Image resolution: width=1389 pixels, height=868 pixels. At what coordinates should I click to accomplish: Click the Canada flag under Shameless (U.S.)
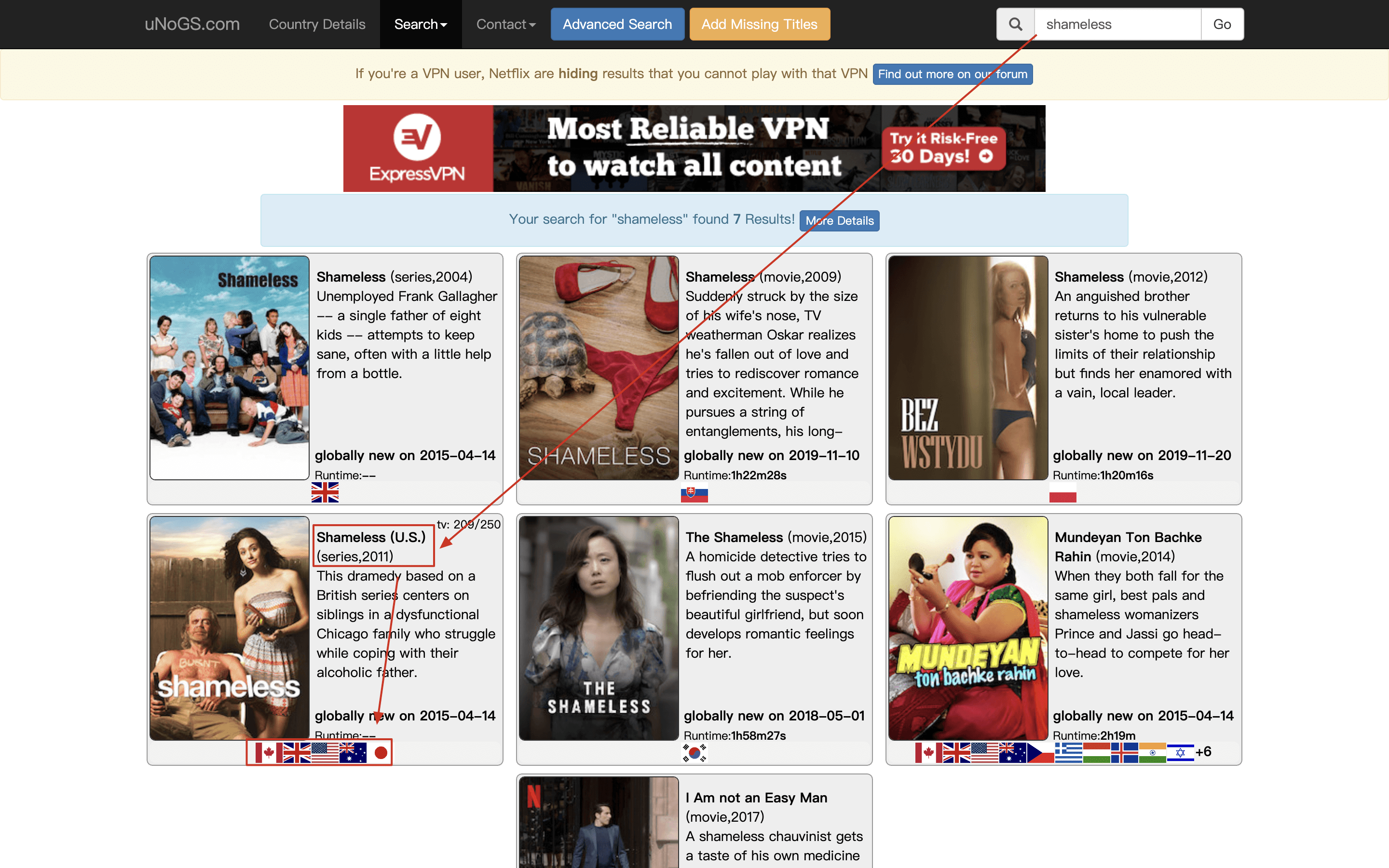click(x=269, y=752)
